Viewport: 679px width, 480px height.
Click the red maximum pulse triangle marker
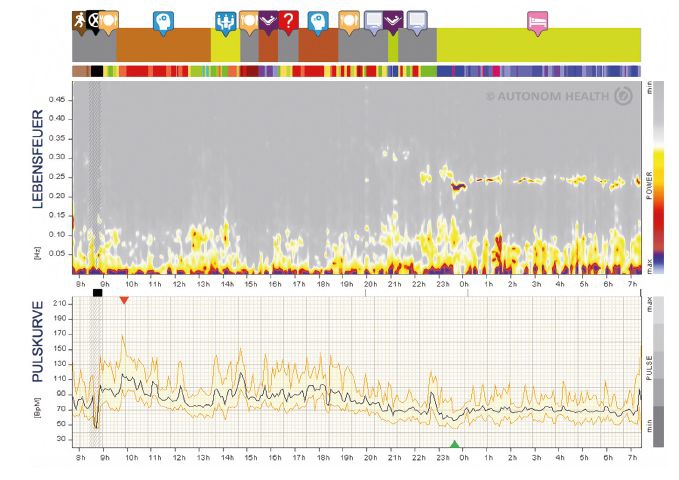(x=124, y=300)
